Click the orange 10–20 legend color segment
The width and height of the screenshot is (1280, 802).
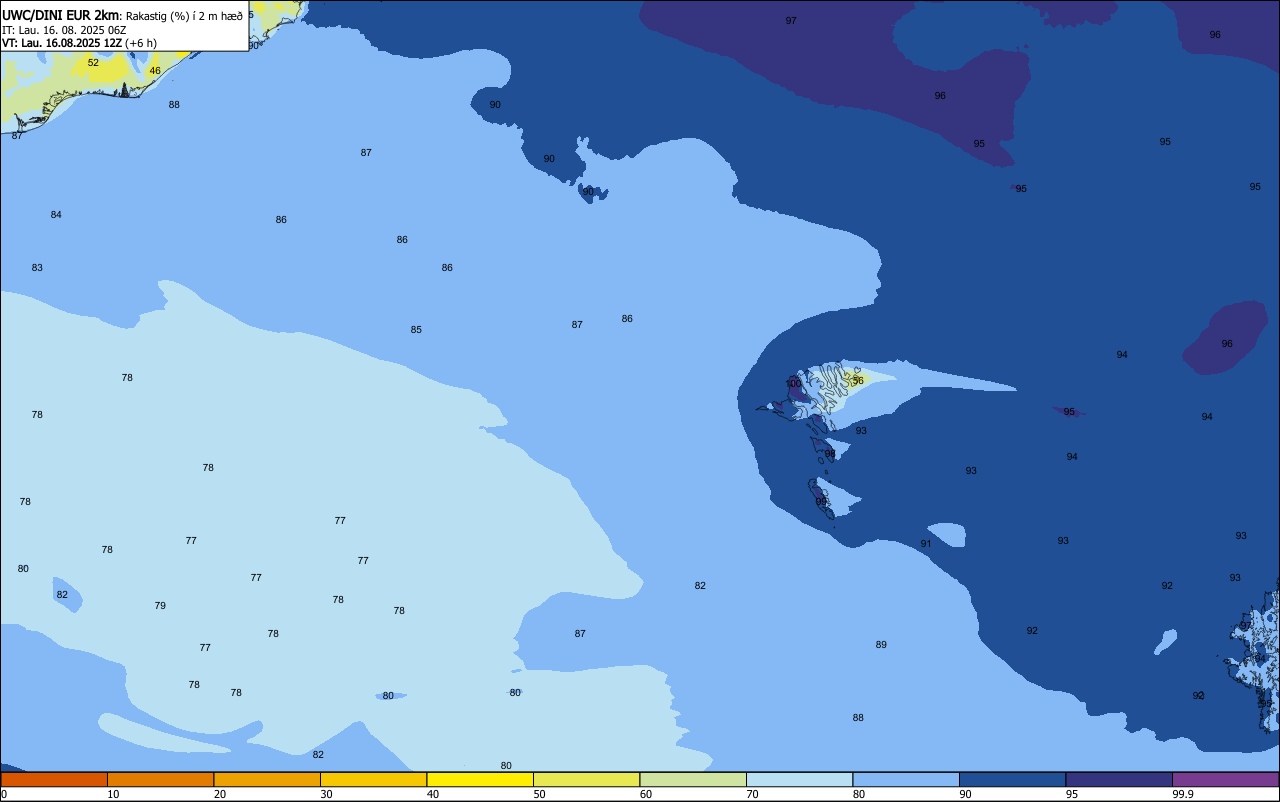(x=160, y=779)
